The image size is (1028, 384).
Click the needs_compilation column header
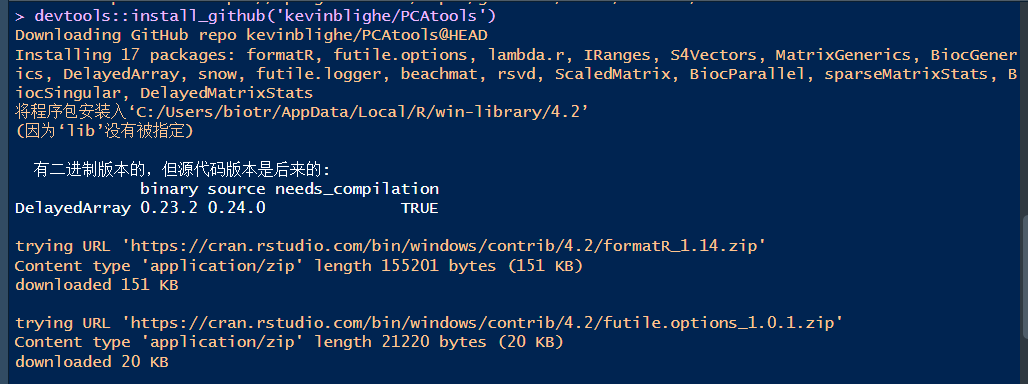pos(357,189)
